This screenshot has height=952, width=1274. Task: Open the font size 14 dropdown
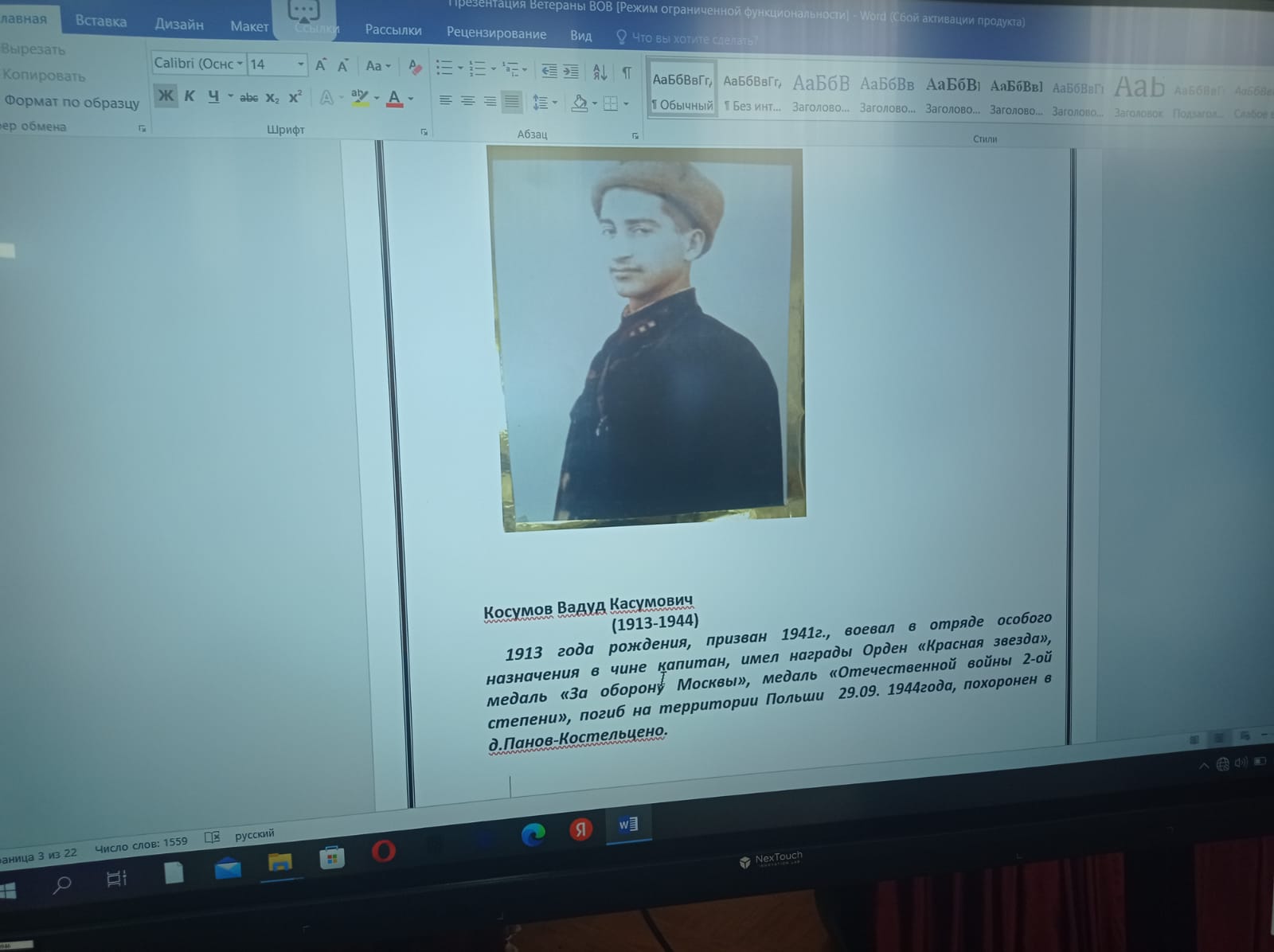pyautogui.click(x=300, y=64)
